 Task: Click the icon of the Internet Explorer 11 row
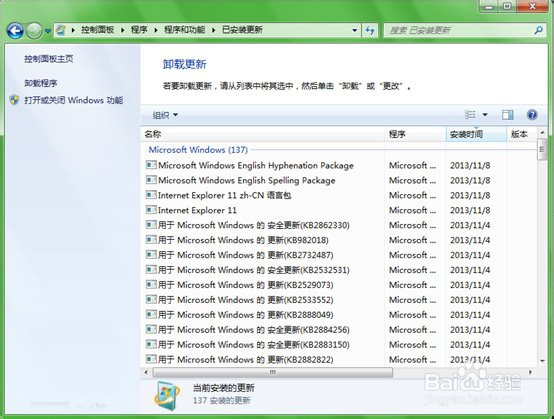tap(151, 210)
